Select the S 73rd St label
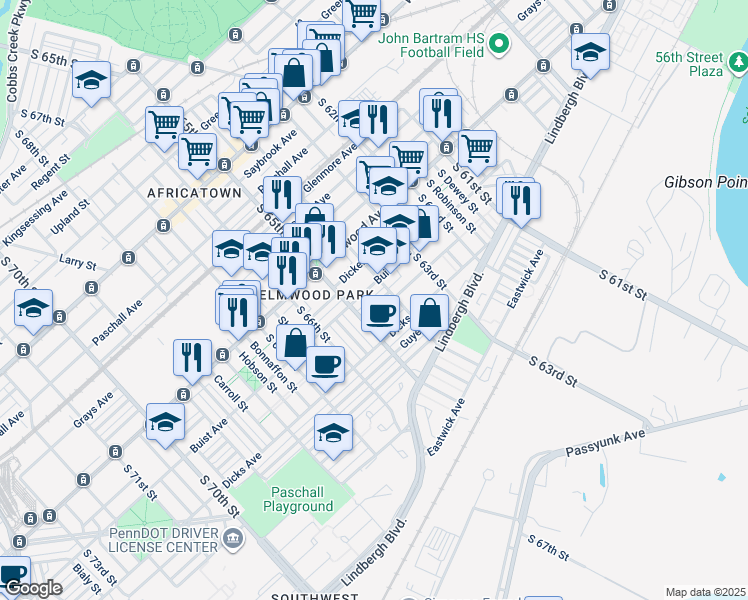The width and height of the screenshot is (748, 600). [100, 568]
